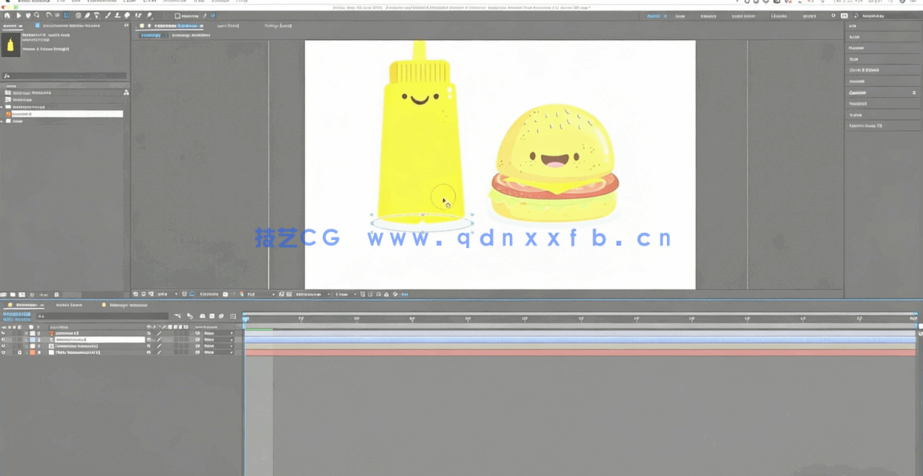The height and width of the screenshot is (476, 923).
Task: Open the 1 View layout dropdown
Action: (343, 294)
